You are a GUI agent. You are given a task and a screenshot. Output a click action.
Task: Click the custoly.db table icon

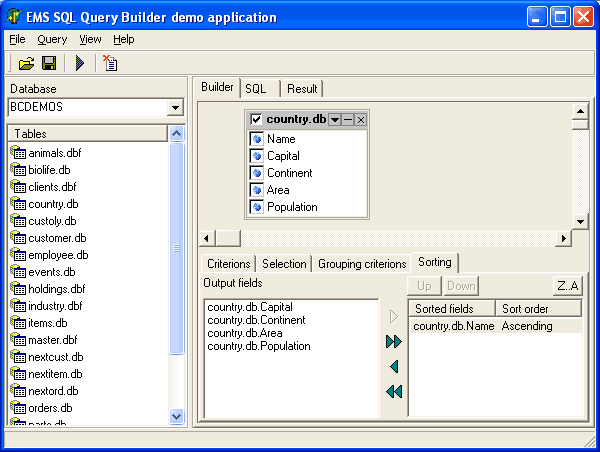point(18,220)
